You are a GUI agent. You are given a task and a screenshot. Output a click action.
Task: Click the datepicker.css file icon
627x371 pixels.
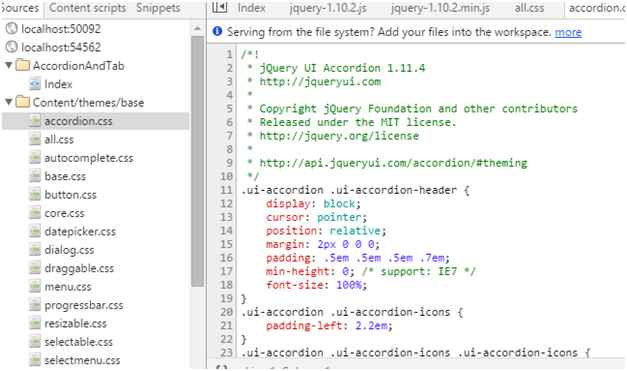[x=35, y=231]
